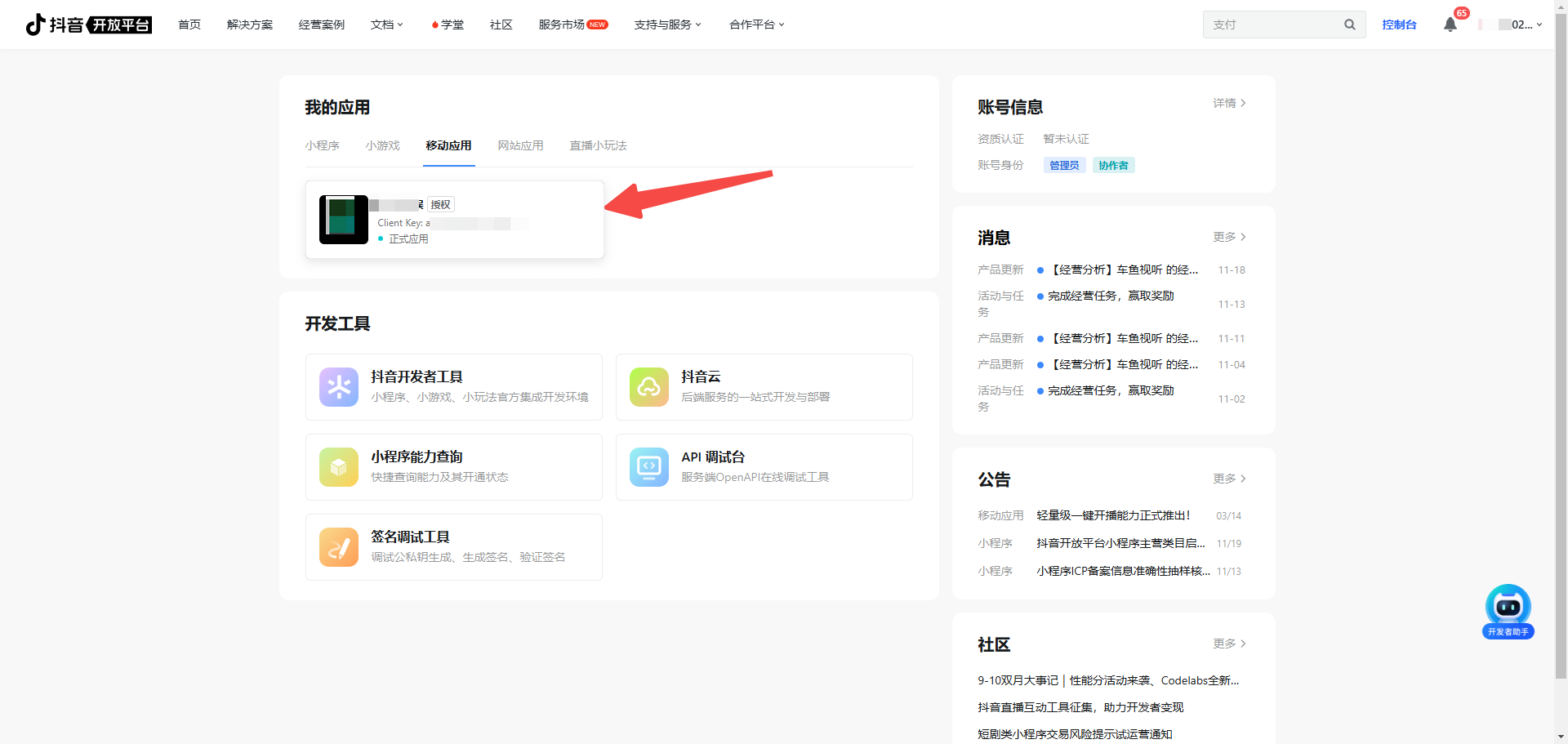Open the 11-04 经营分析 message
This screenshot has height=744, width=1568.
coord(1124,364)
